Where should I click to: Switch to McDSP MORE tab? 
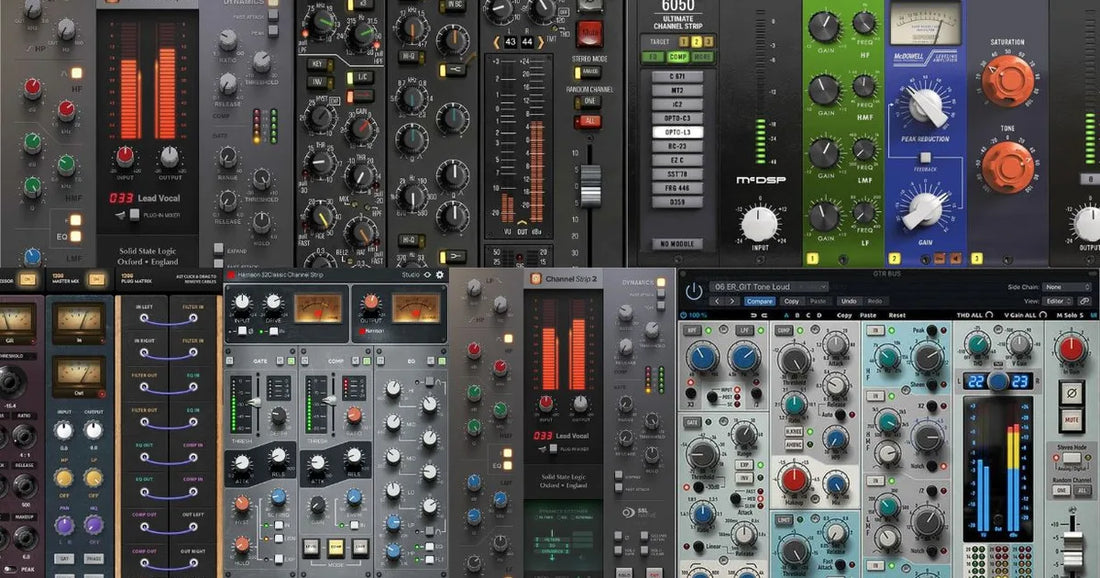tap(702, 57)
